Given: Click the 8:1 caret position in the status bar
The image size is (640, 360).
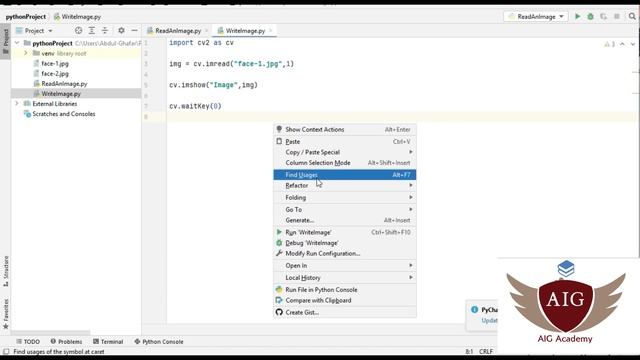Looking at the screenshot, I should (469, 351).
